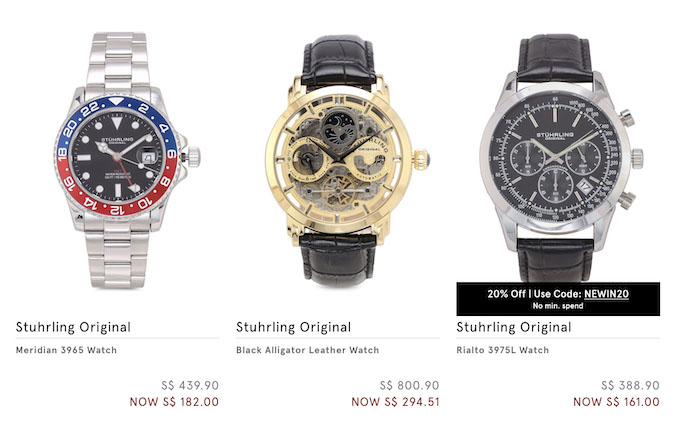
Task: Open the Meridian 3965 watch image
Action: pos(127,160)
